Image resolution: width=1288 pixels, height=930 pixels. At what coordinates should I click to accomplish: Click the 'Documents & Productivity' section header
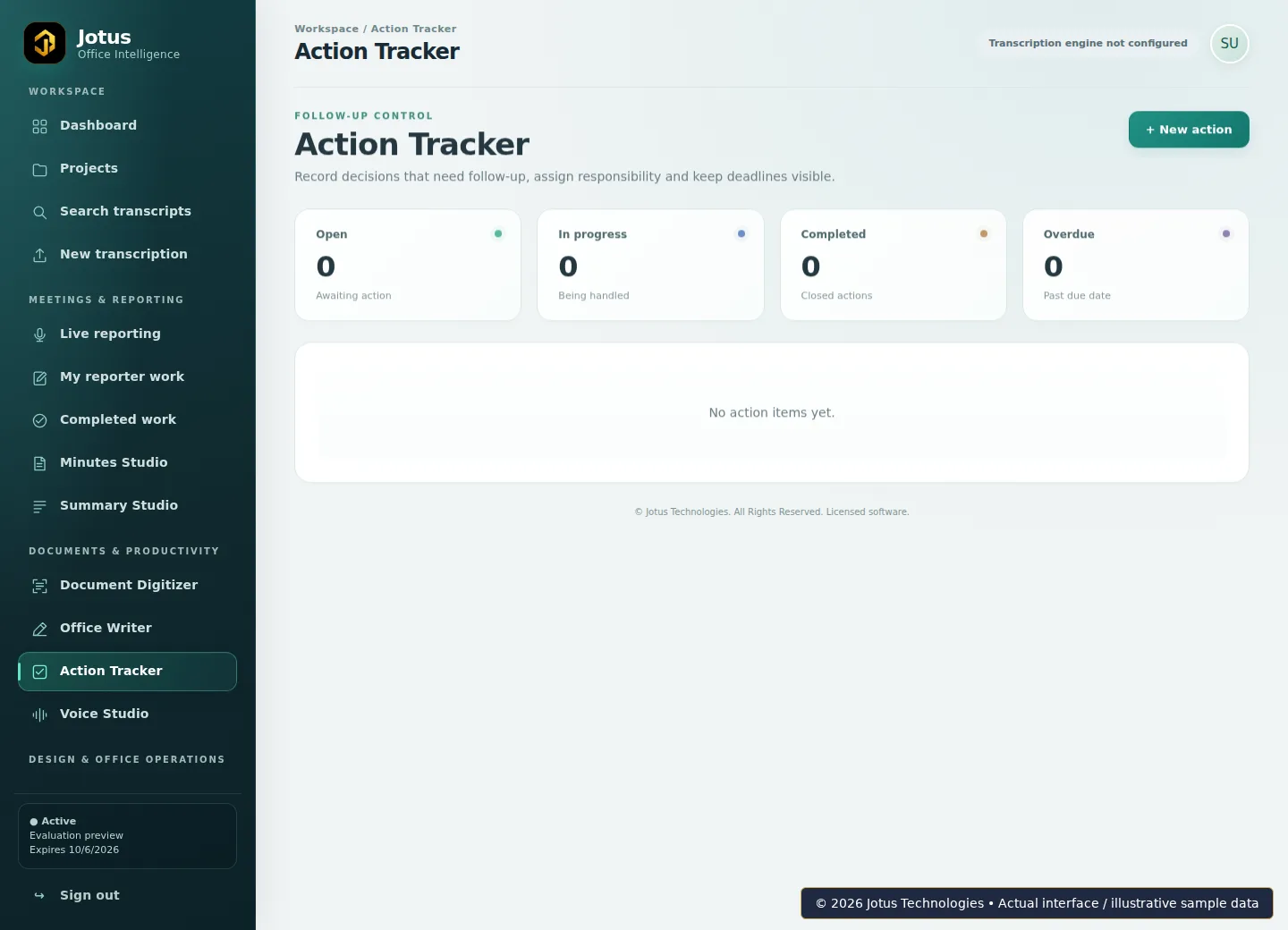click(124, 552)
